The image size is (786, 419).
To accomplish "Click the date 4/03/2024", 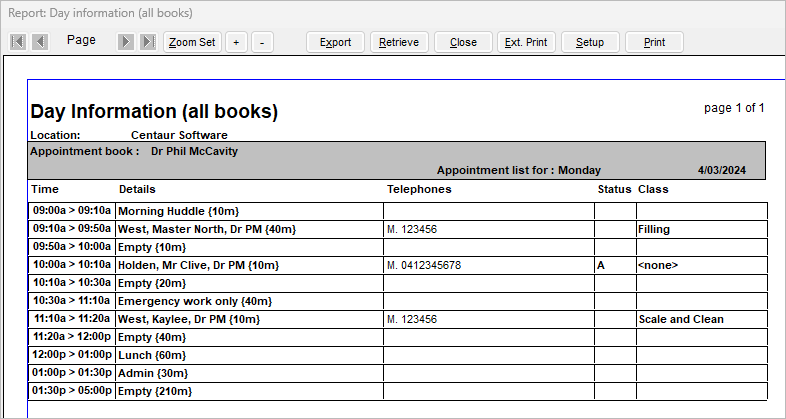I will pyautogui.click(x=722, y=170).
